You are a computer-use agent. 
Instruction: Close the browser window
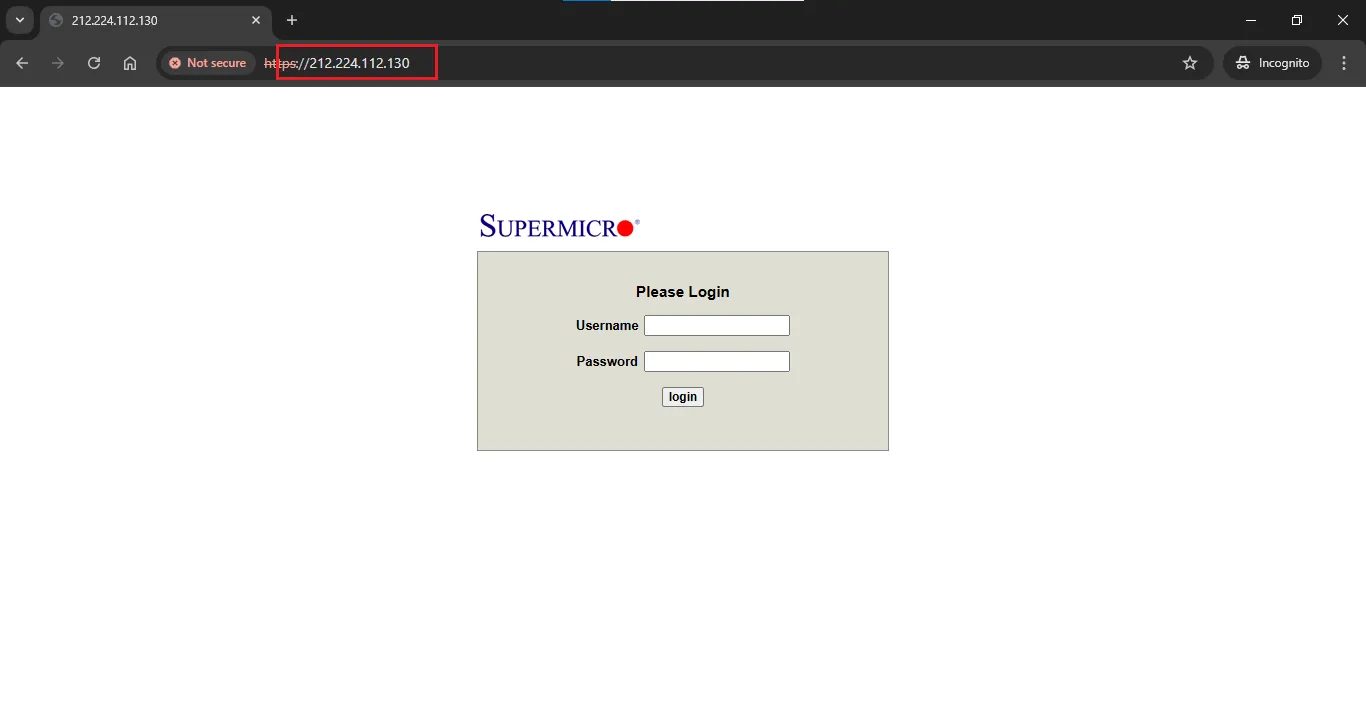(1343, 20)
